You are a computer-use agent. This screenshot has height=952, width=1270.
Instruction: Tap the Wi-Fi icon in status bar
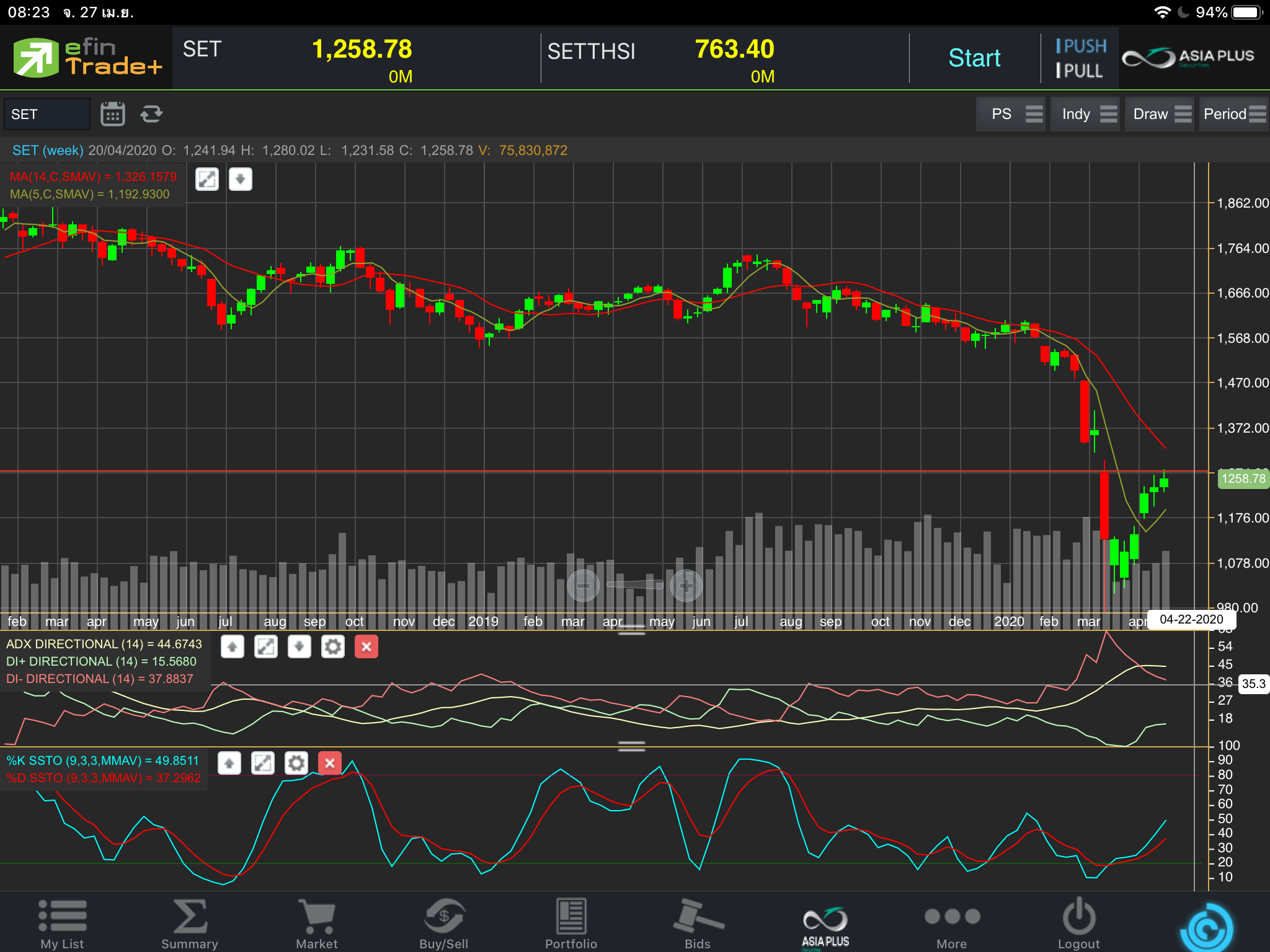tap(1161, 12)
